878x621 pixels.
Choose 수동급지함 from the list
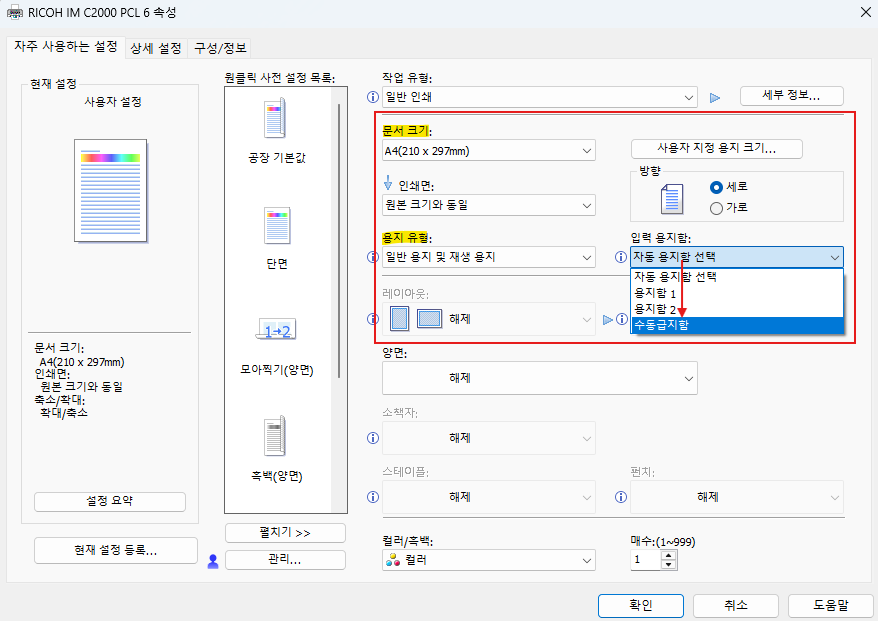(737, 325)
